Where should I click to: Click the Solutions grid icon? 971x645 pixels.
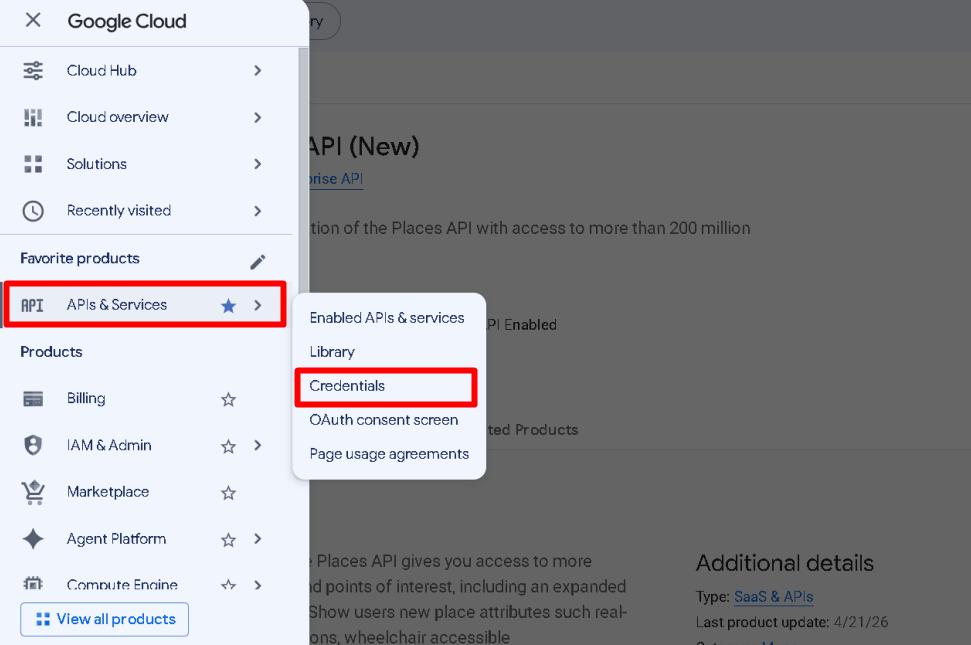pos(33,164)
